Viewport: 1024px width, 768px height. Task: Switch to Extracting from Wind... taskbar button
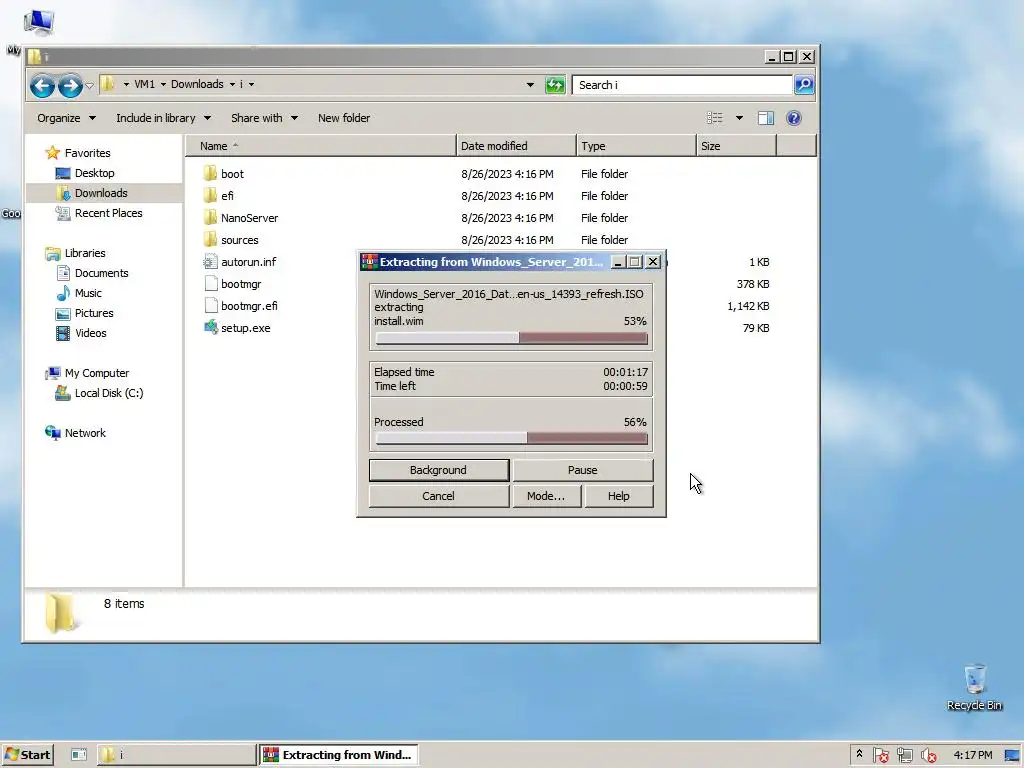(338, 755)
